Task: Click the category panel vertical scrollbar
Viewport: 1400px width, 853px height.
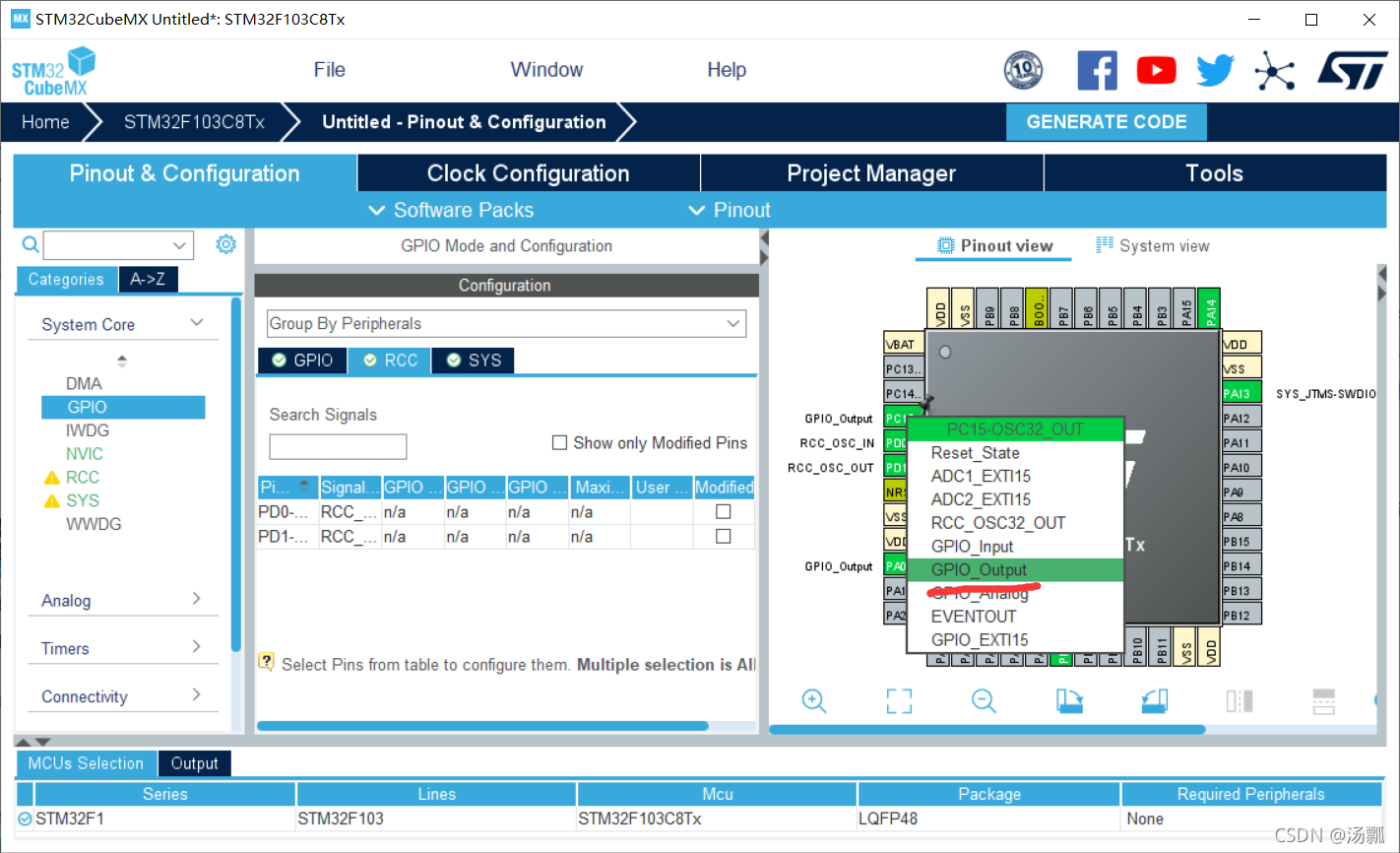Action: coord(235,473)
